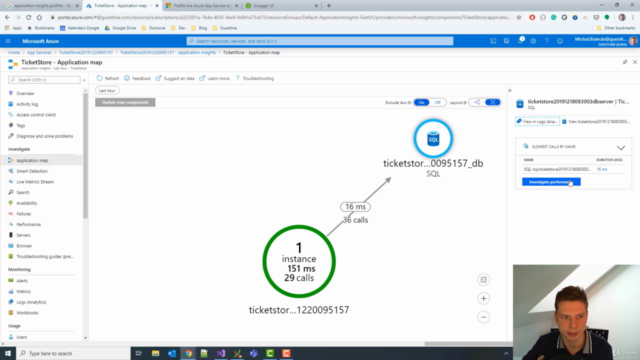Screen dimensions: 640x360
Task: Fit the map to screen
Action: (484, 280)
